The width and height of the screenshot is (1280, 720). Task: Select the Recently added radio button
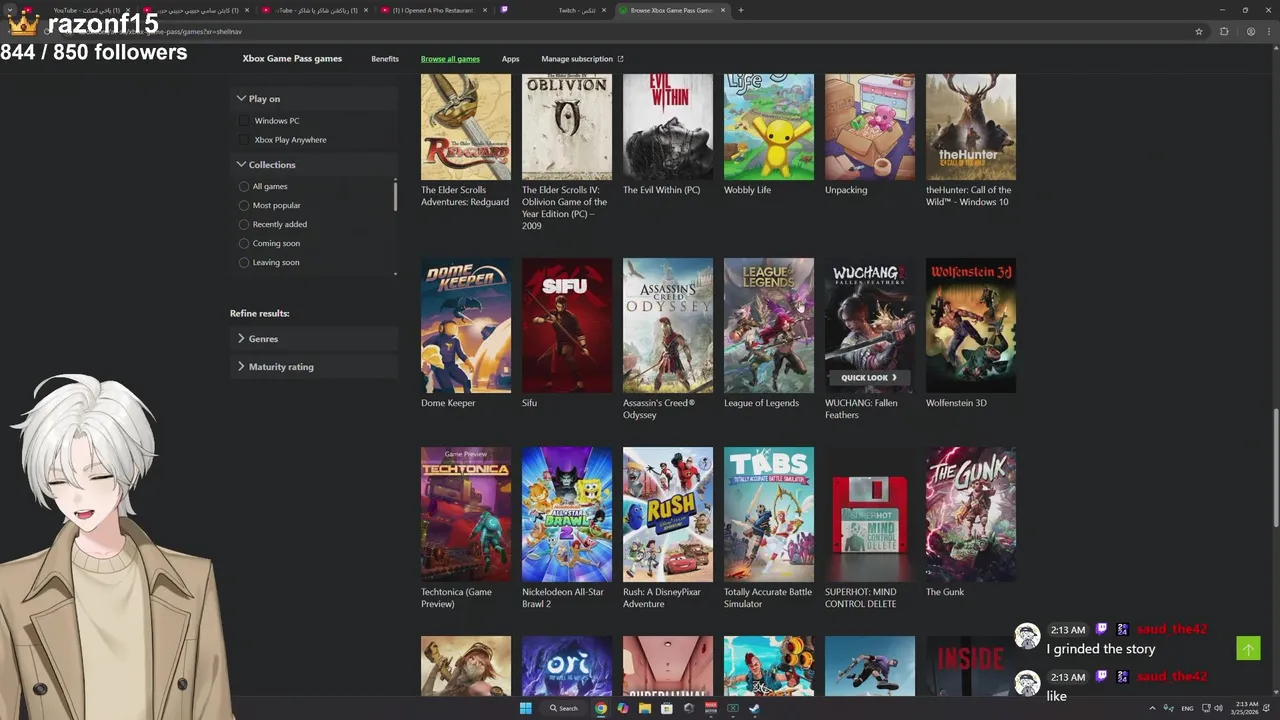pos(244,225)
